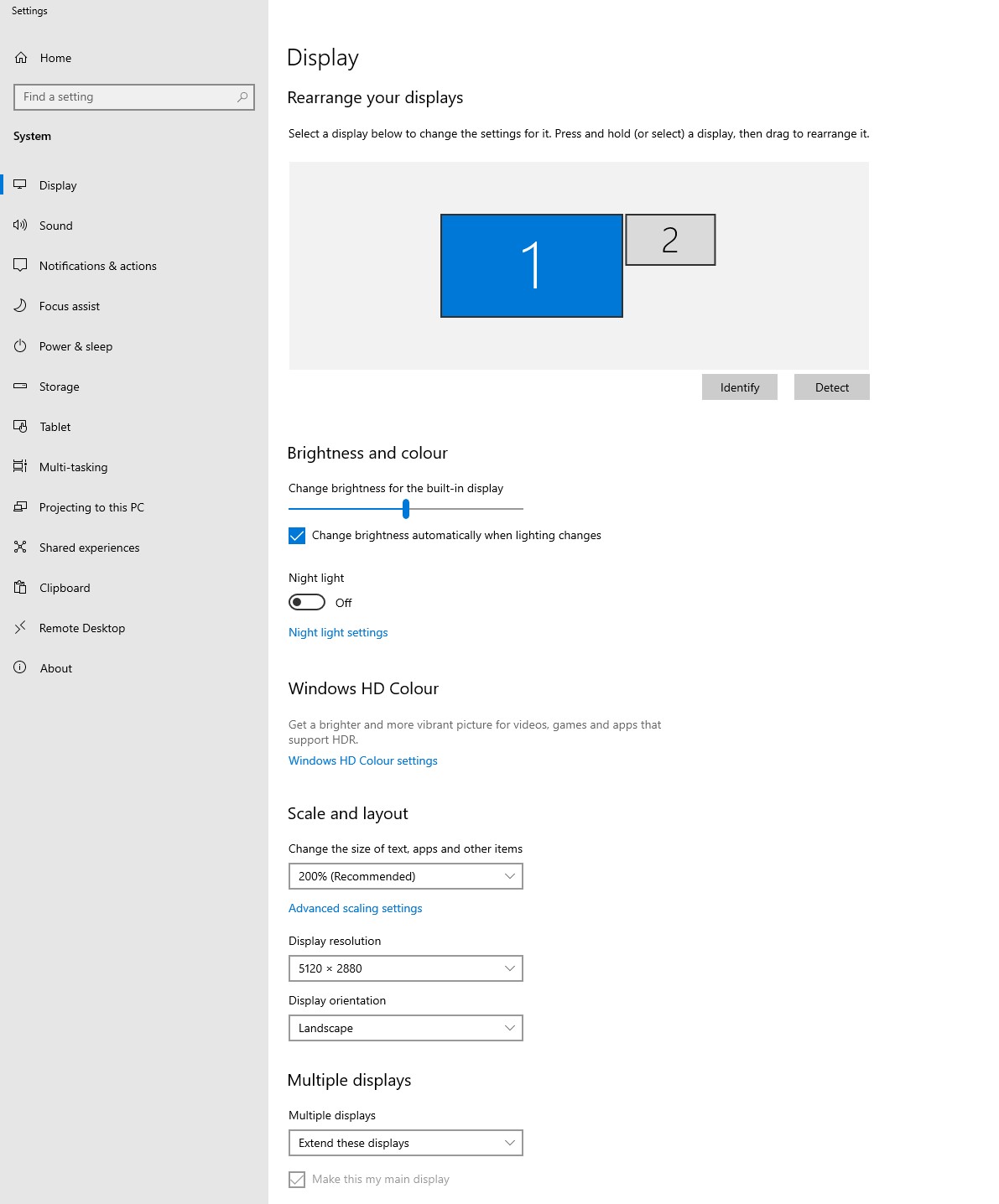Open Storage settings page

pyautogui.click(x=134, y=387)
